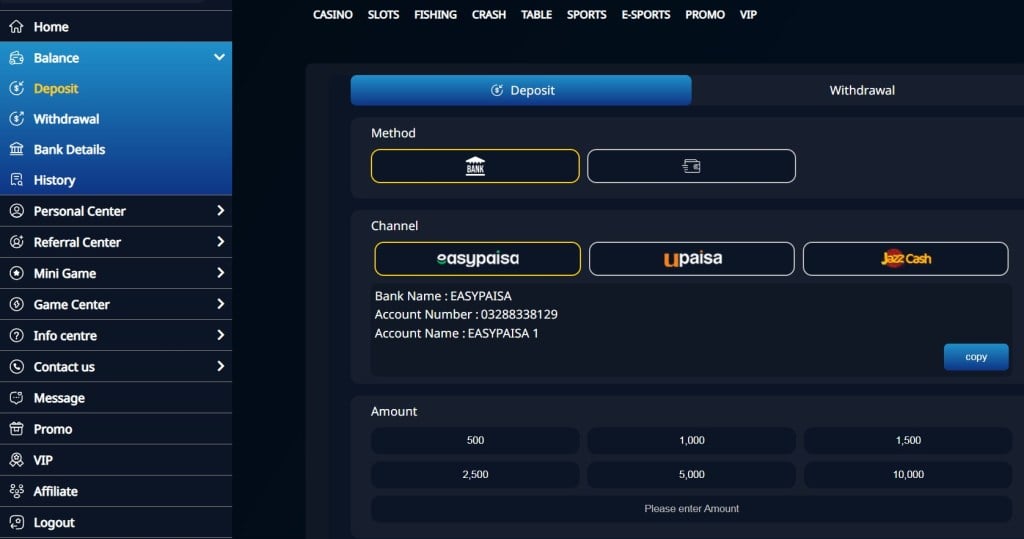The height and width of the screenshot is (539, 1024).
Task: Click the VIP badge icon in sidebar
Action: coord(16,460)
